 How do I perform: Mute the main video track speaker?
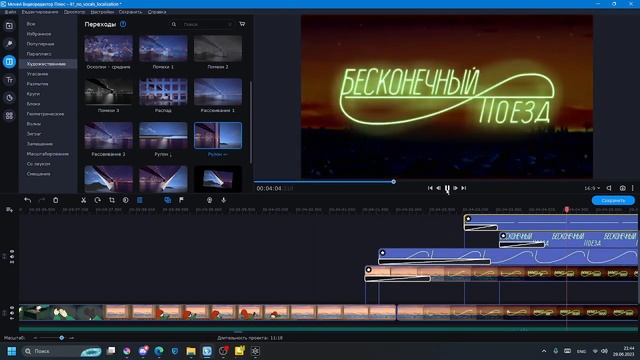[x=12, y=313]
